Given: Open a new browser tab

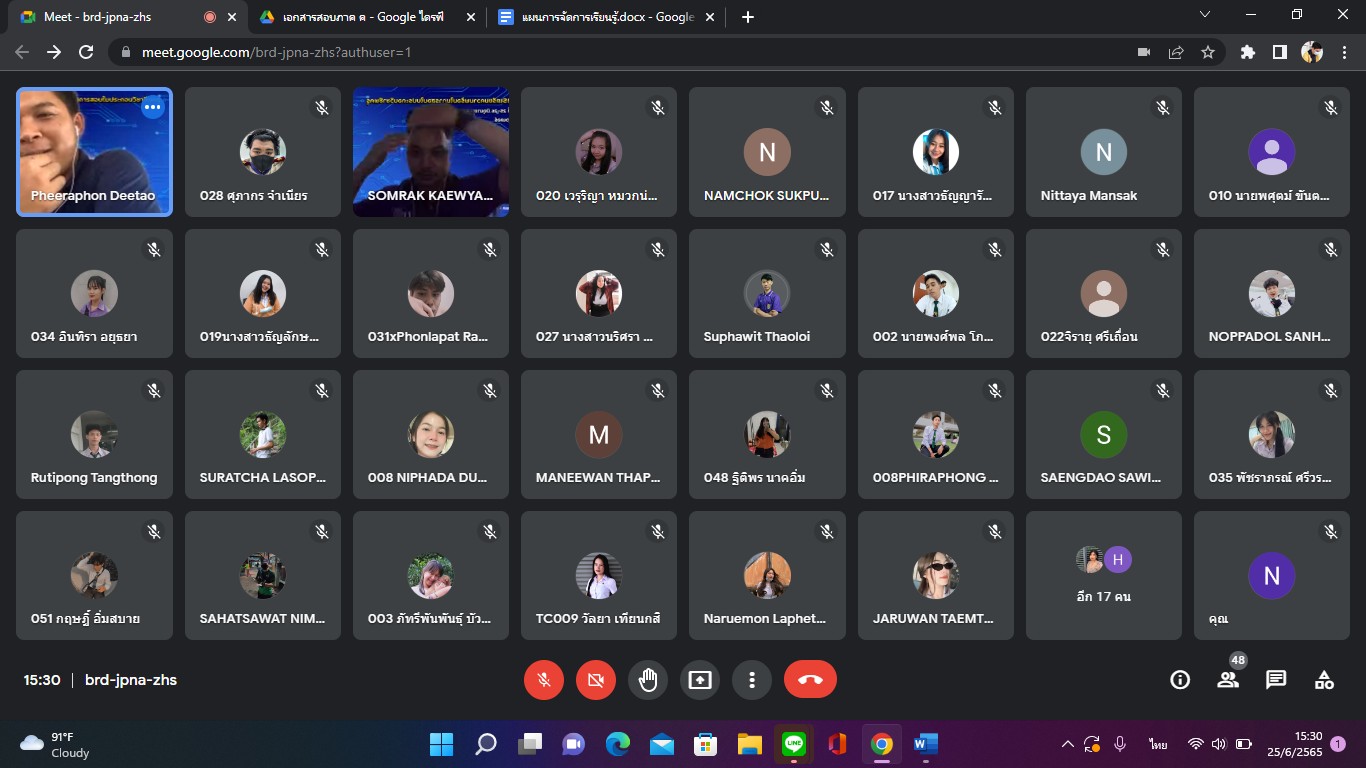Looking at the screenshot, I should tap(748, 17).
